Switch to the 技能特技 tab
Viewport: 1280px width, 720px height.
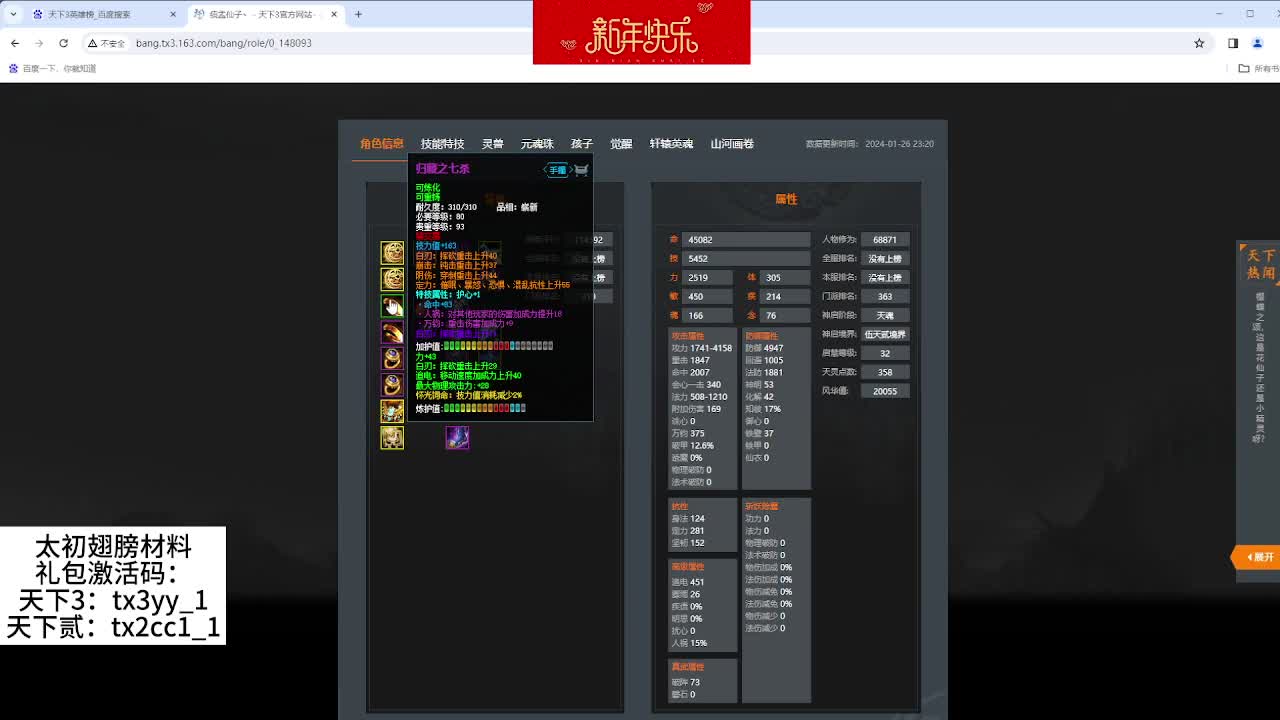442,144
